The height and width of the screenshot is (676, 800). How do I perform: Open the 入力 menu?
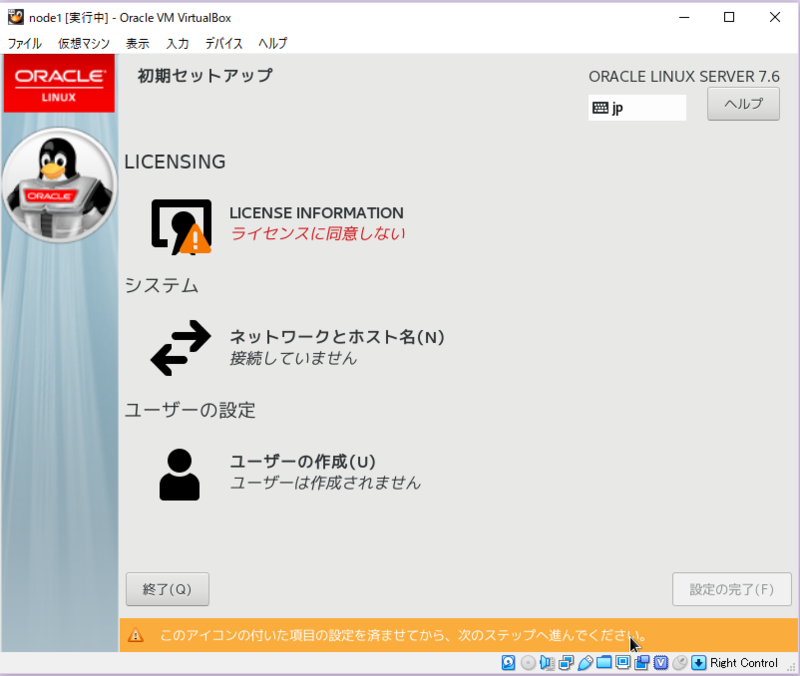[x=178, y=43]
